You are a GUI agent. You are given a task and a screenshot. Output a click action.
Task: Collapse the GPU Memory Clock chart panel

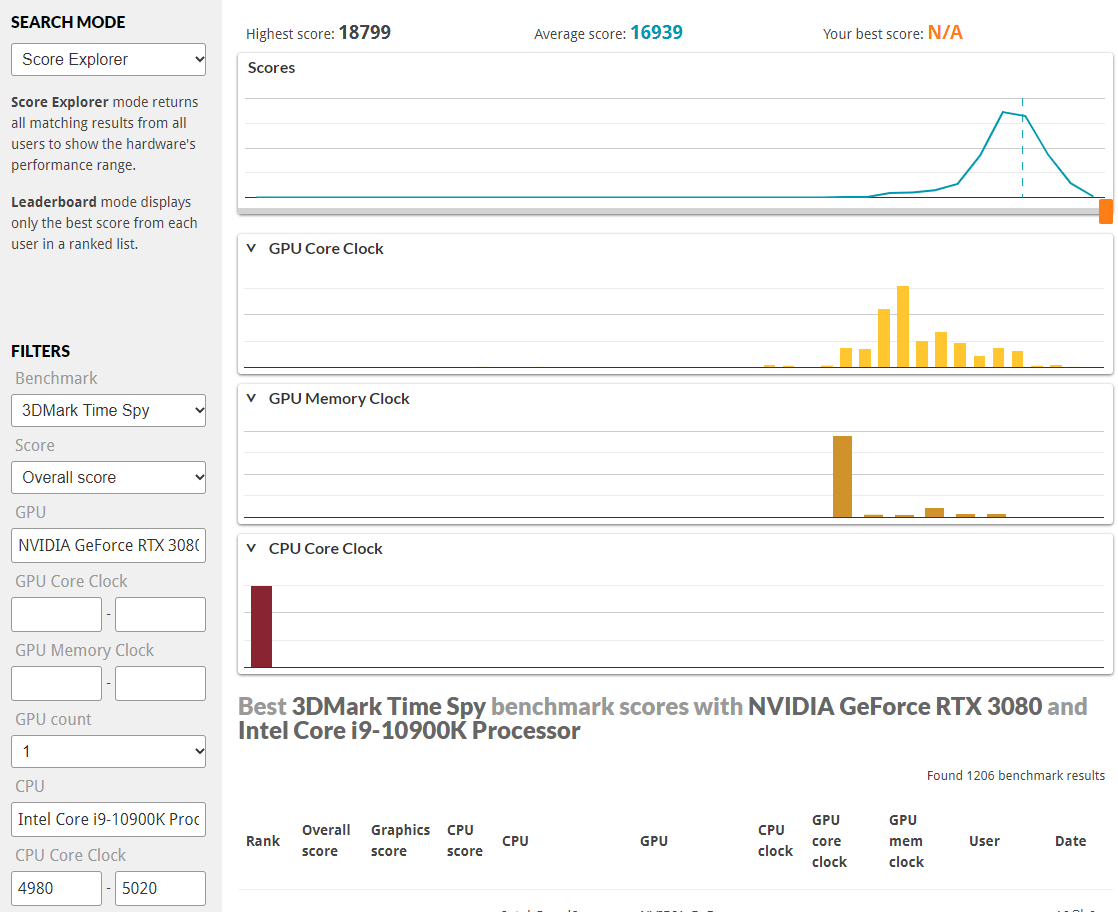click(x=251, y=398)
